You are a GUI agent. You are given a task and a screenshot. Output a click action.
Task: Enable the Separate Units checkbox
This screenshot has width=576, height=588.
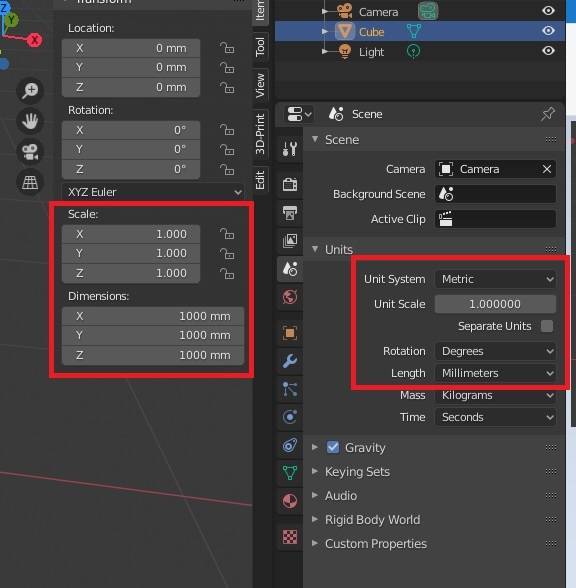click(547, 326)
